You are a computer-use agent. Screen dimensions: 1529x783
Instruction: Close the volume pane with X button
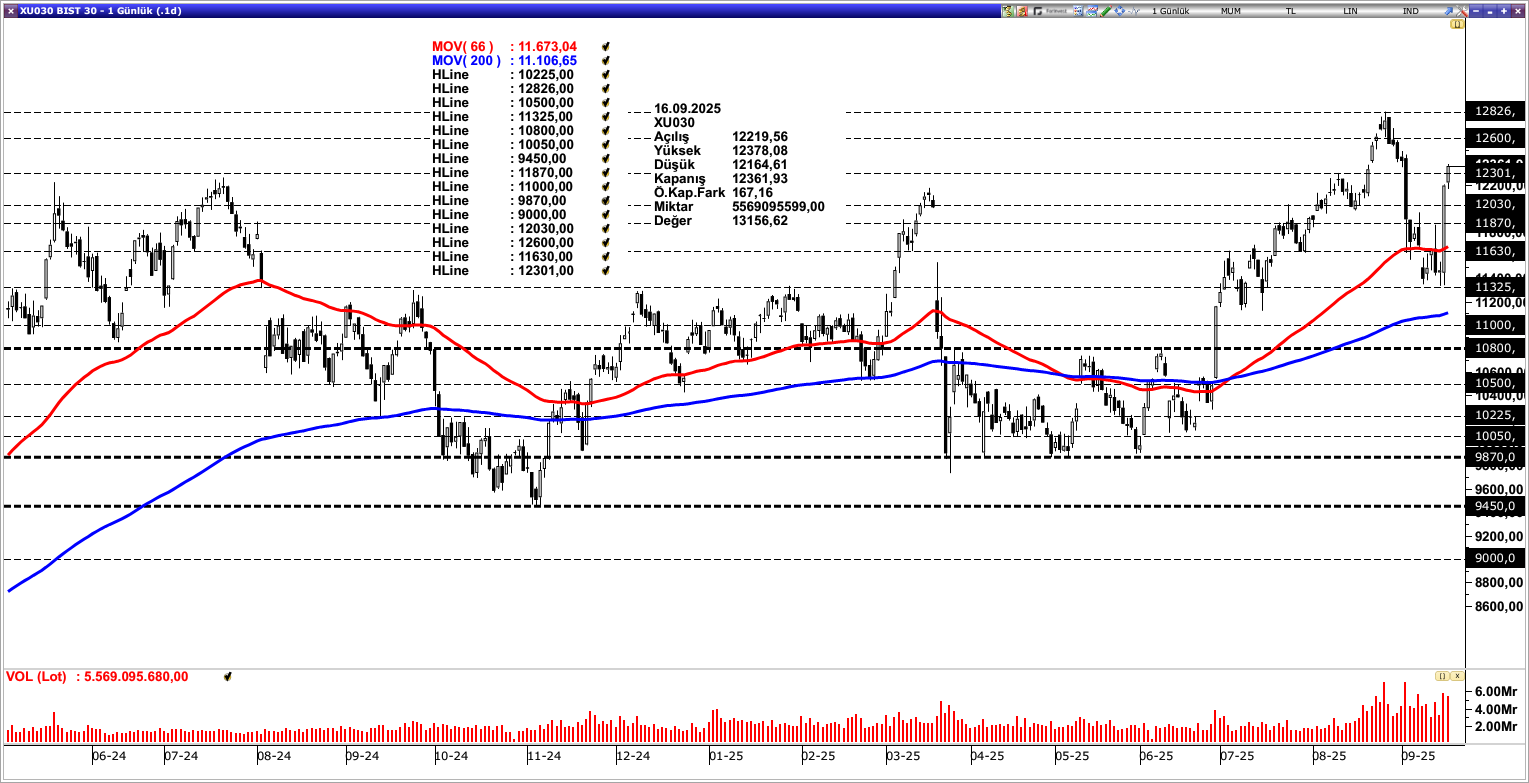[x=1457, y=676]
